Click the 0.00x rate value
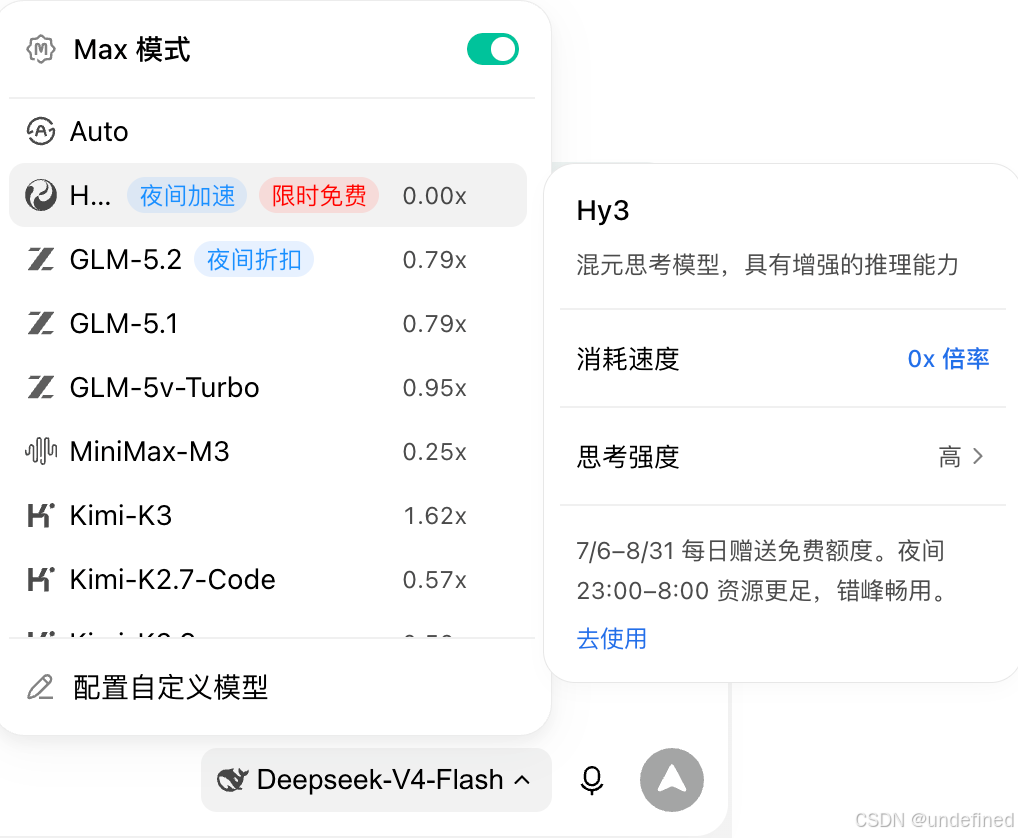 pos(434,195)
